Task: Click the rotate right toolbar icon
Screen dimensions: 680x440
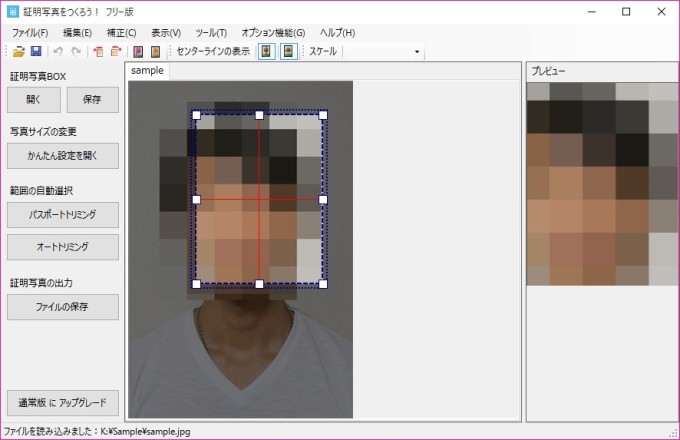Action: point(116,51)
